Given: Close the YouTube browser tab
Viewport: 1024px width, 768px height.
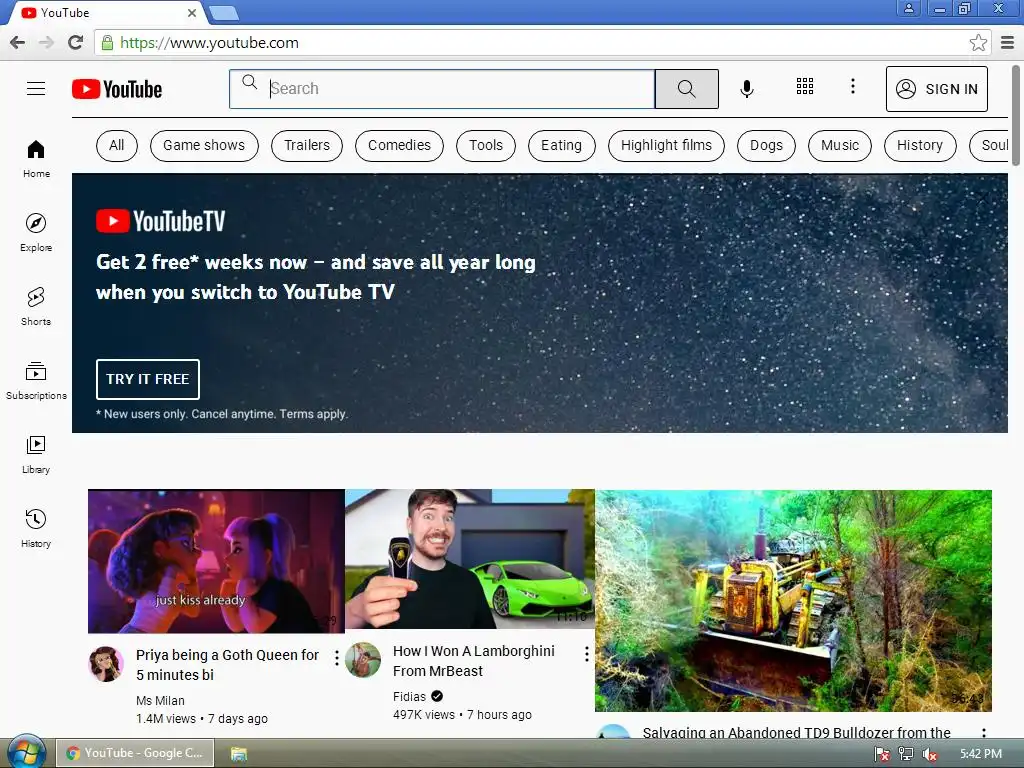Looking at the screenshot, I should click(191, 13).
